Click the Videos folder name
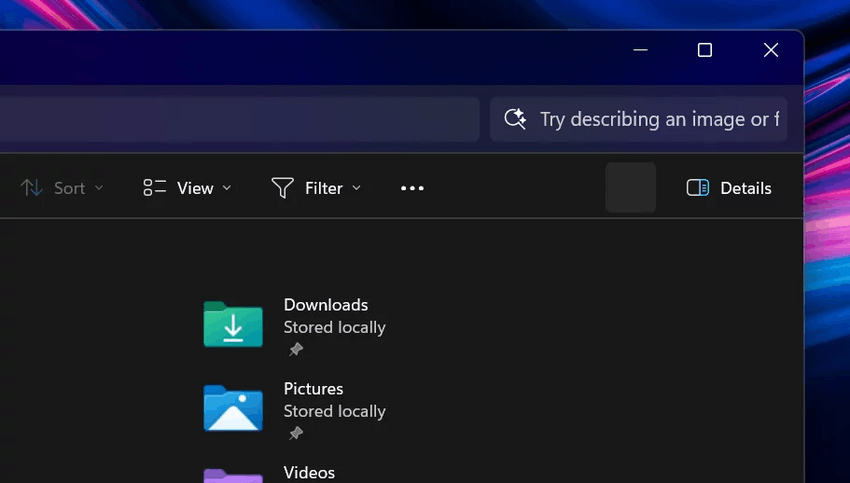The height and width of the screenshot is (483, 850). pyautogui.click(x=309, y=472)
